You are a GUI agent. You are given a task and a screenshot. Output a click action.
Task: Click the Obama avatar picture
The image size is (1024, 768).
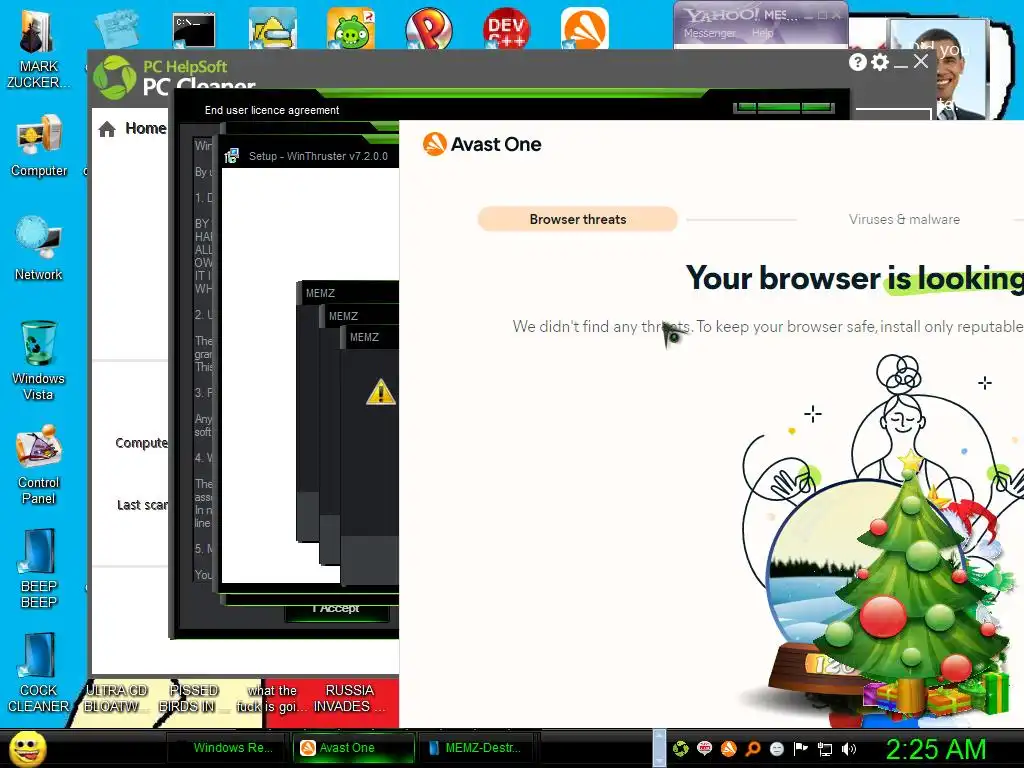pyautogui.click(x=938, y=69)
